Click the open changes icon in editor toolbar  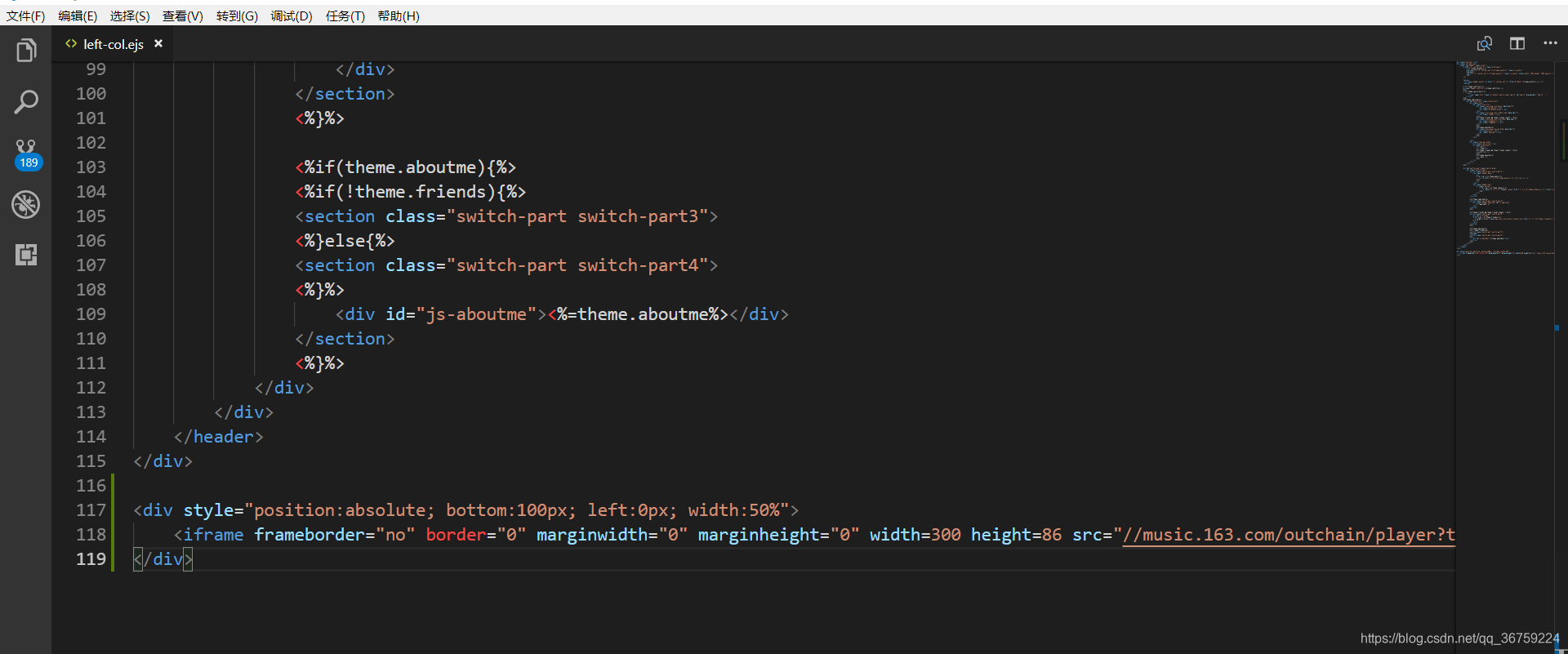pos(1485,43)
